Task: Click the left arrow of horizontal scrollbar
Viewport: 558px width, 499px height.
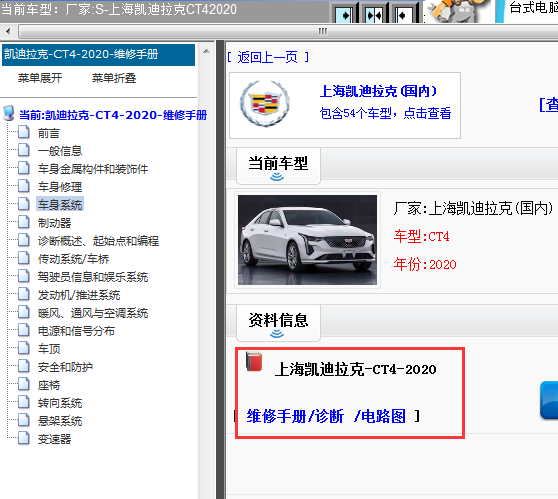Action: click(x=9, y=31)
